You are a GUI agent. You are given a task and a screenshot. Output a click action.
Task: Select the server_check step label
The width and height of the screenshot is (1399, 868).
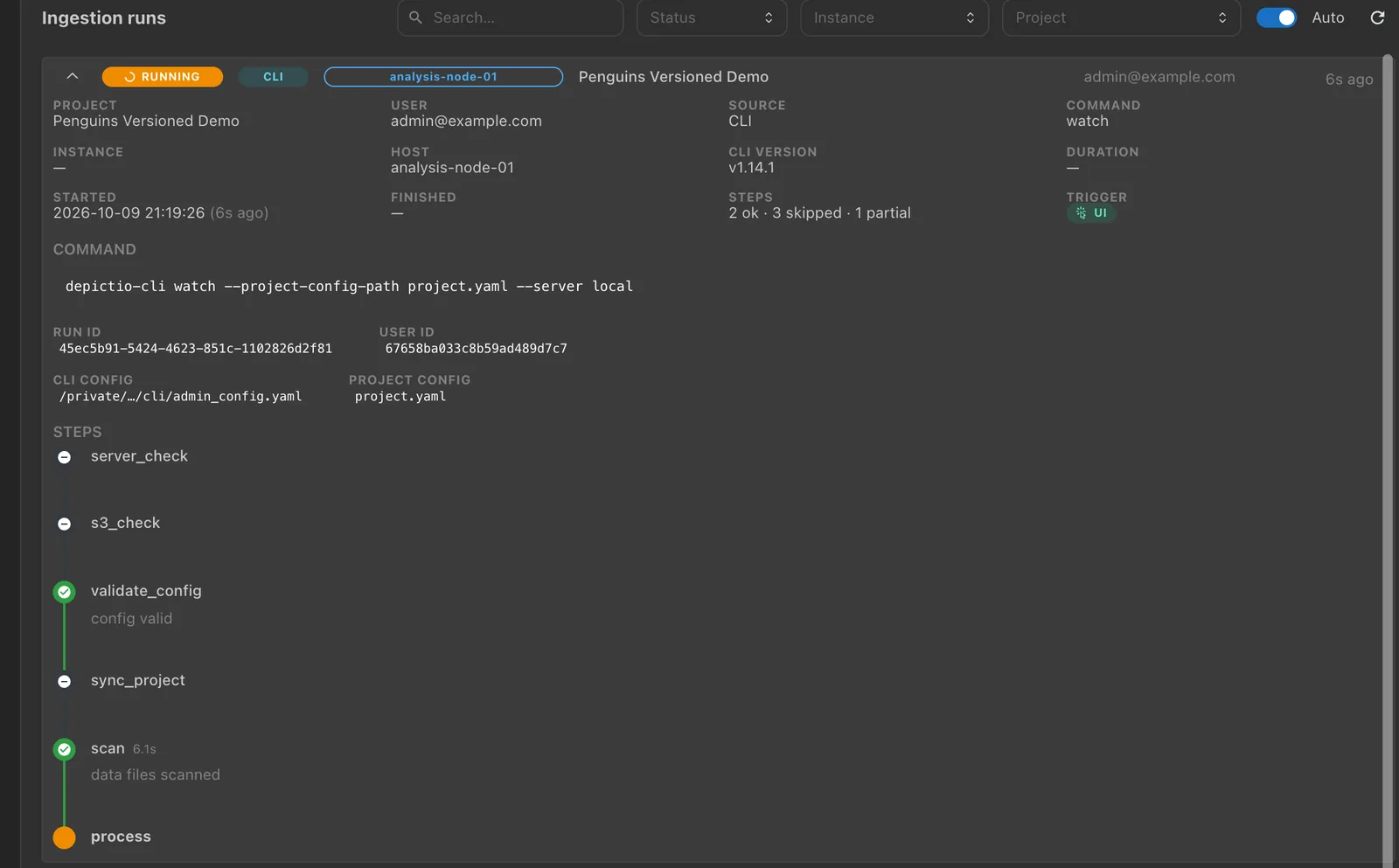coord(139,456)
